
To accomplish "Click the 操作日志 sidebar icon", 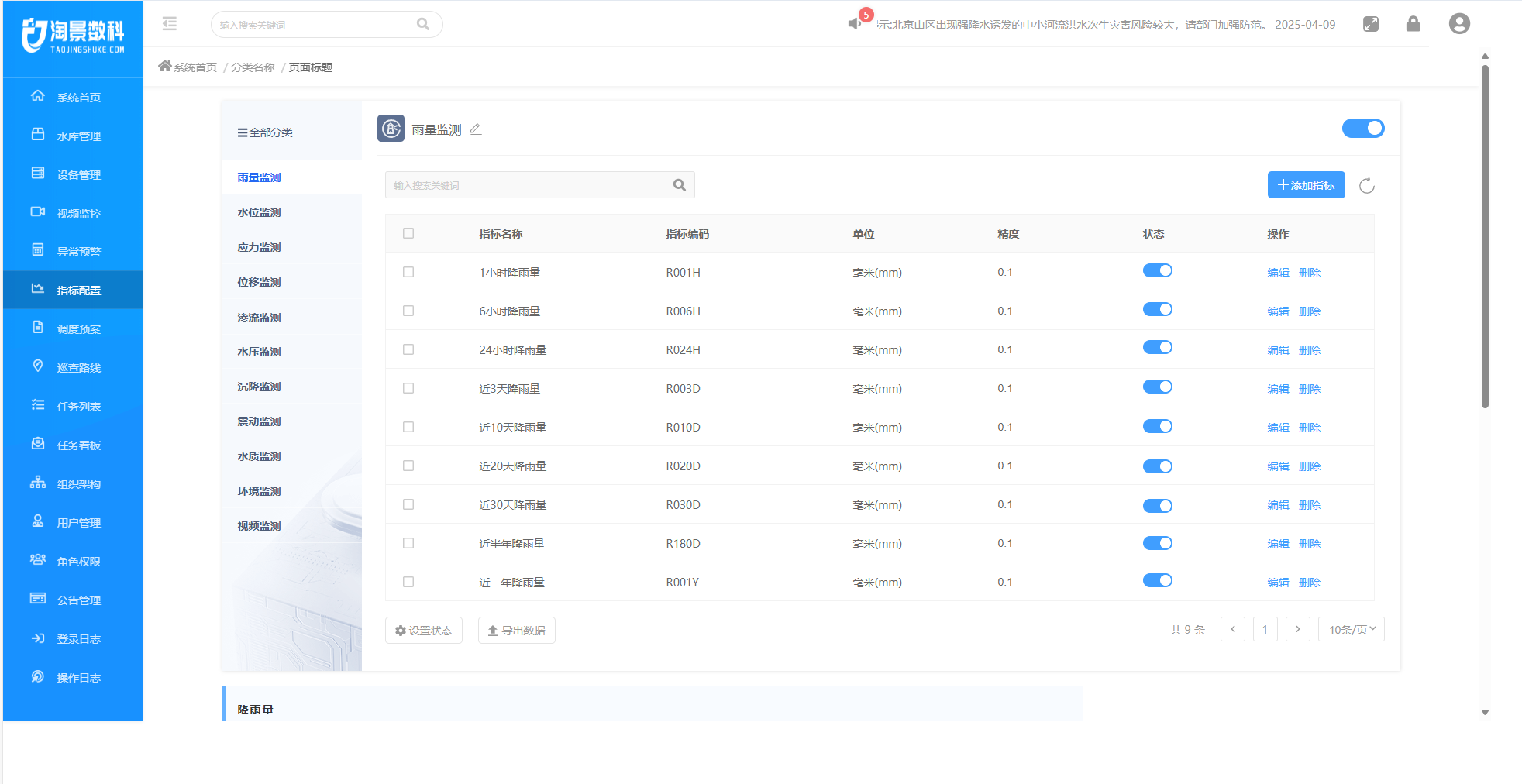I will pos(38,676).
